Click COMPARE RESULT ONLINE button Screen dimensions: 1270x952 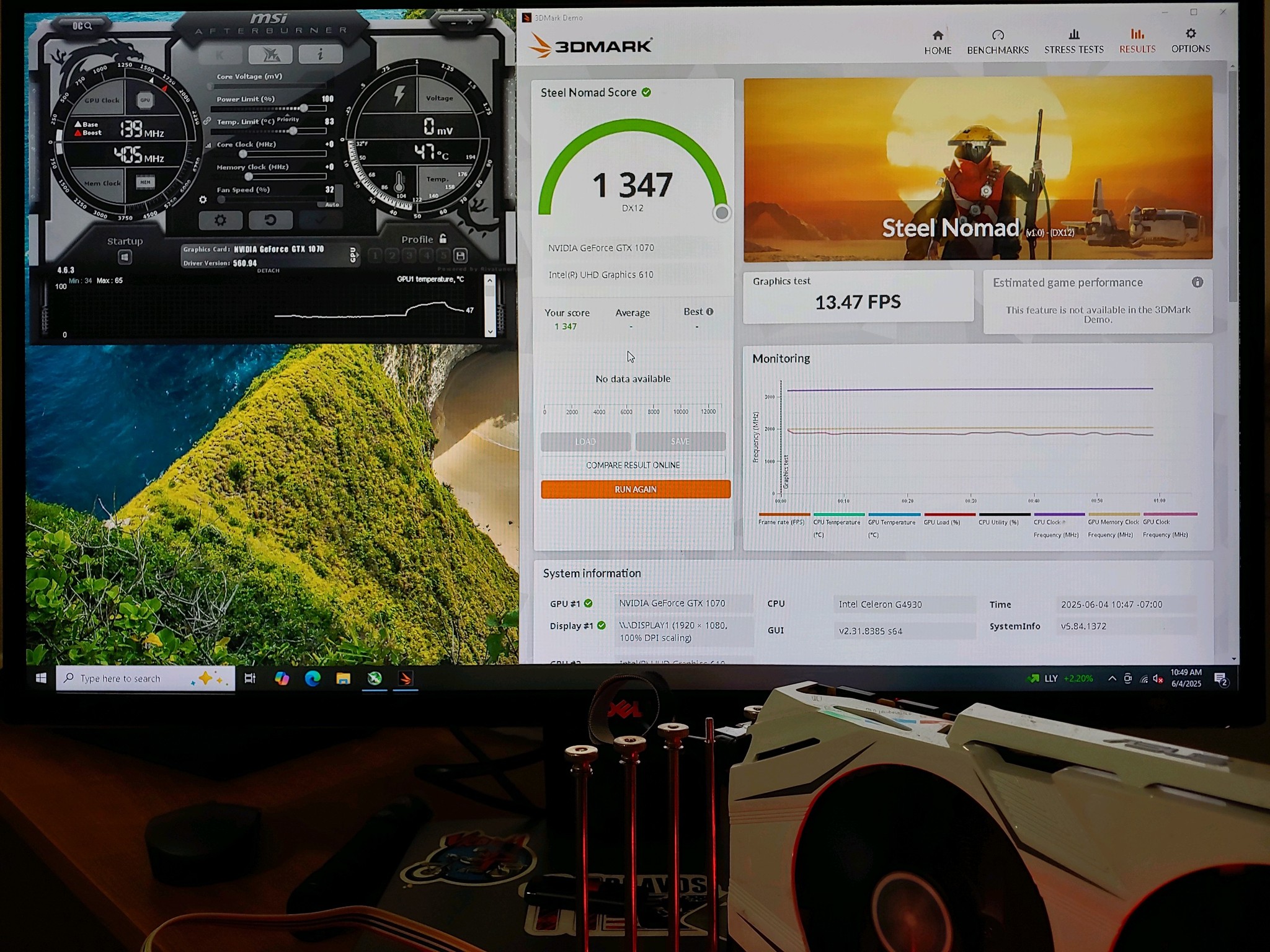pos(633,465)
